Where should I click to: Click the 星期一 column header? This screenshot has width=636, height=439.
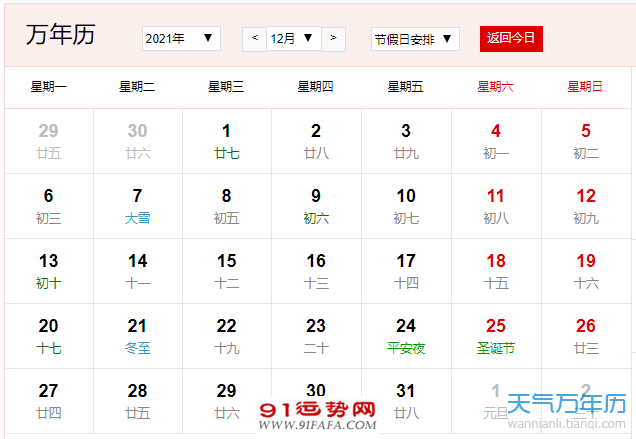tap(48, 87)
